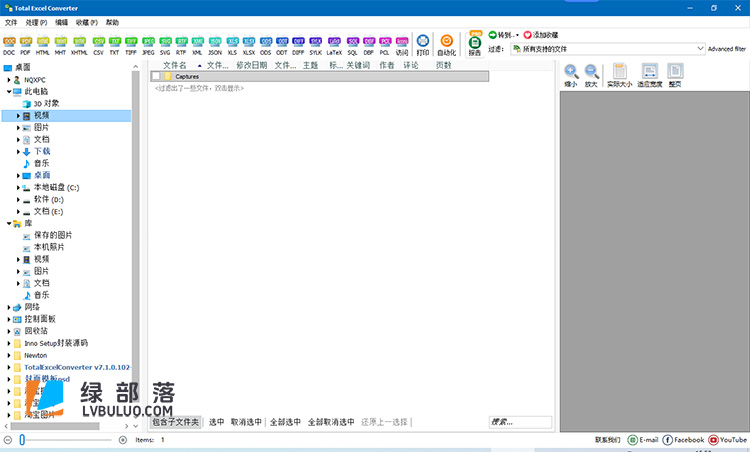Viewport: 750px width, 452px height.
Task: Expand the NQXPC tree node
Action: click(x=9, y=80)
